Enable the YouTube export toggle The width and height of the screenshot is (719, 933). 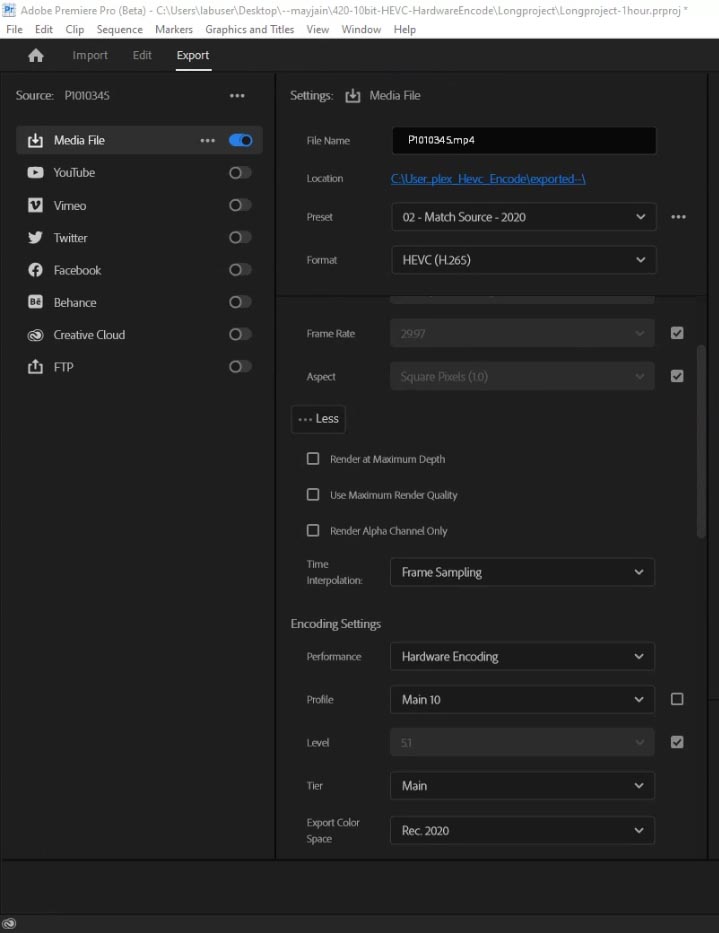(x=240, y=173)
